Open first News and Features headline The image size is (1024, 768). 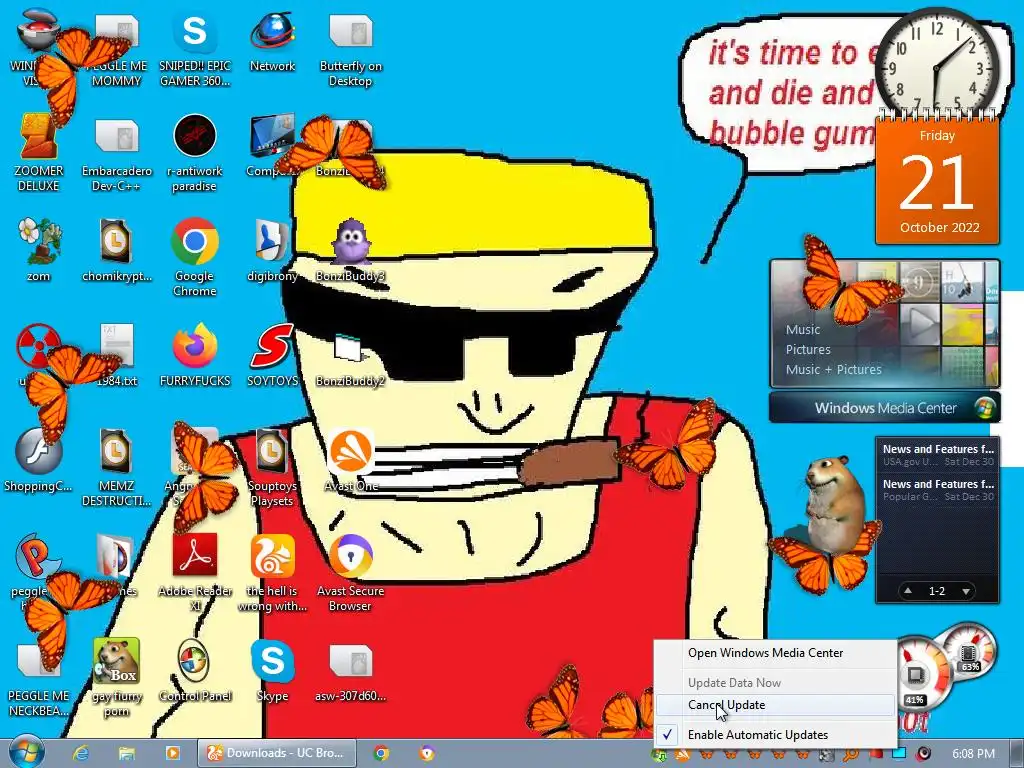click(x=938, y=455)
